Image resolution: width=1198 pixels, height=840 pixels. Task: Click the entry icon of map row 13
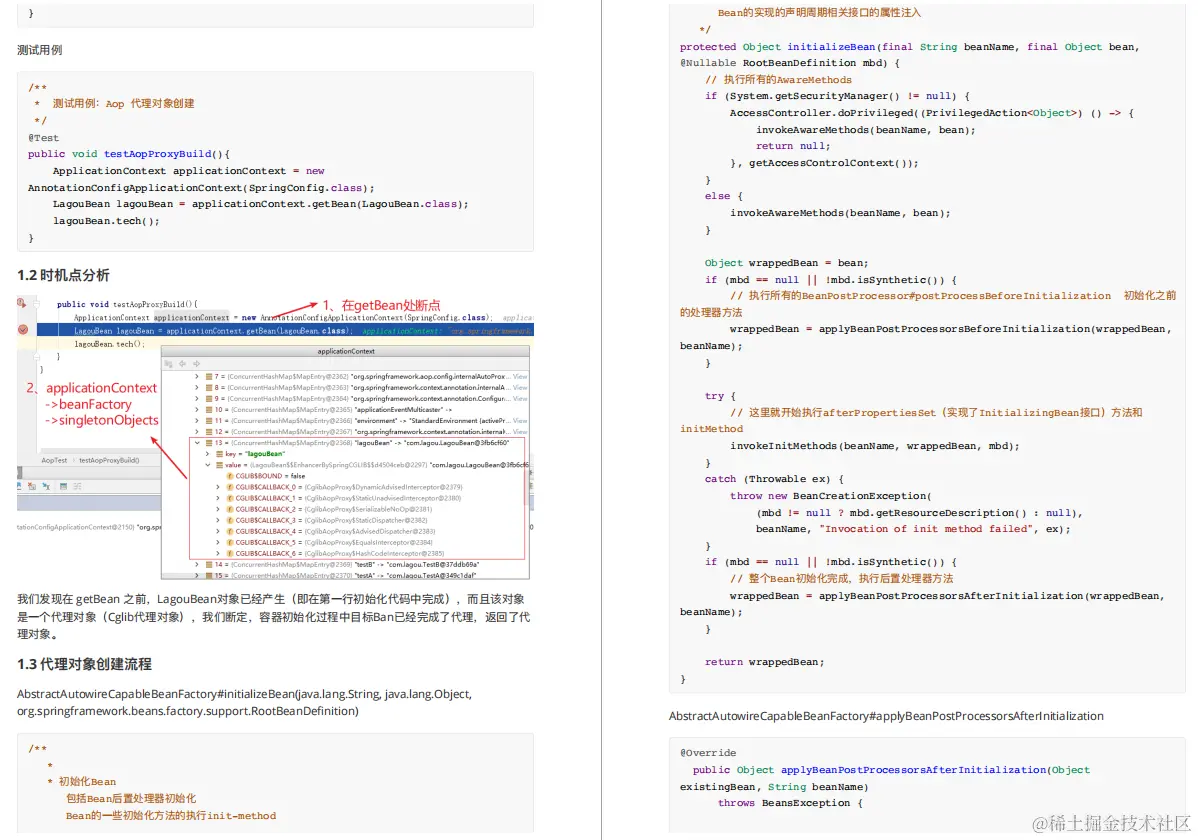(209, 443)
